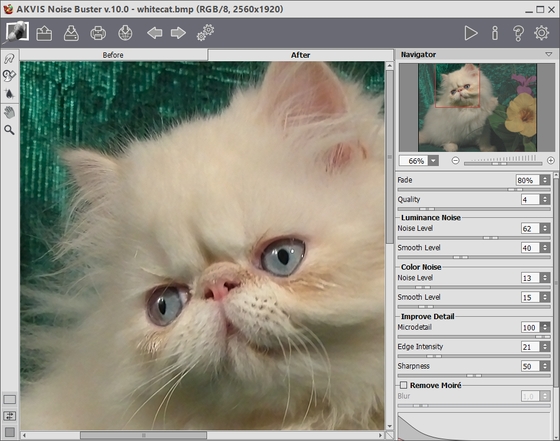Adjust the Edge Intensity spinner

coord(545,347)
